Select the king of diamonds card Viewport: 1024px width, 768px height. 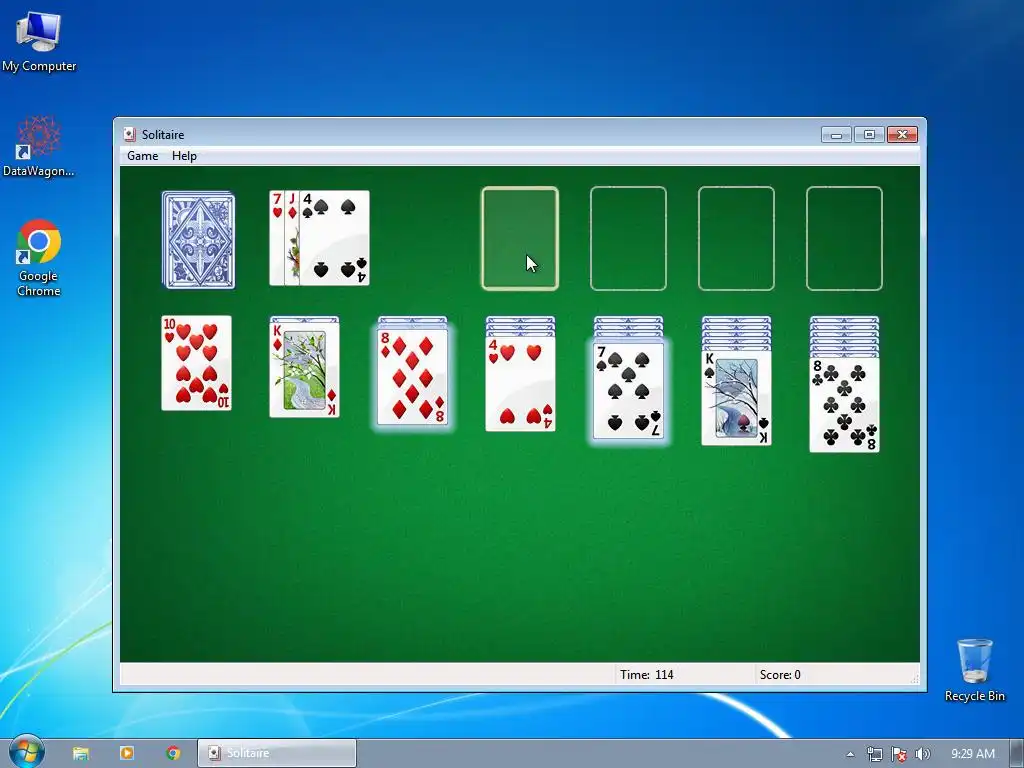304,370
